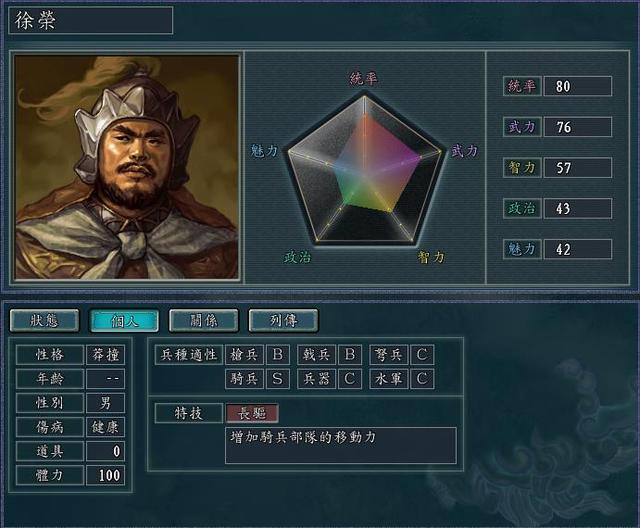Click the 統率 value 80 field

click(x=578, y=86)
